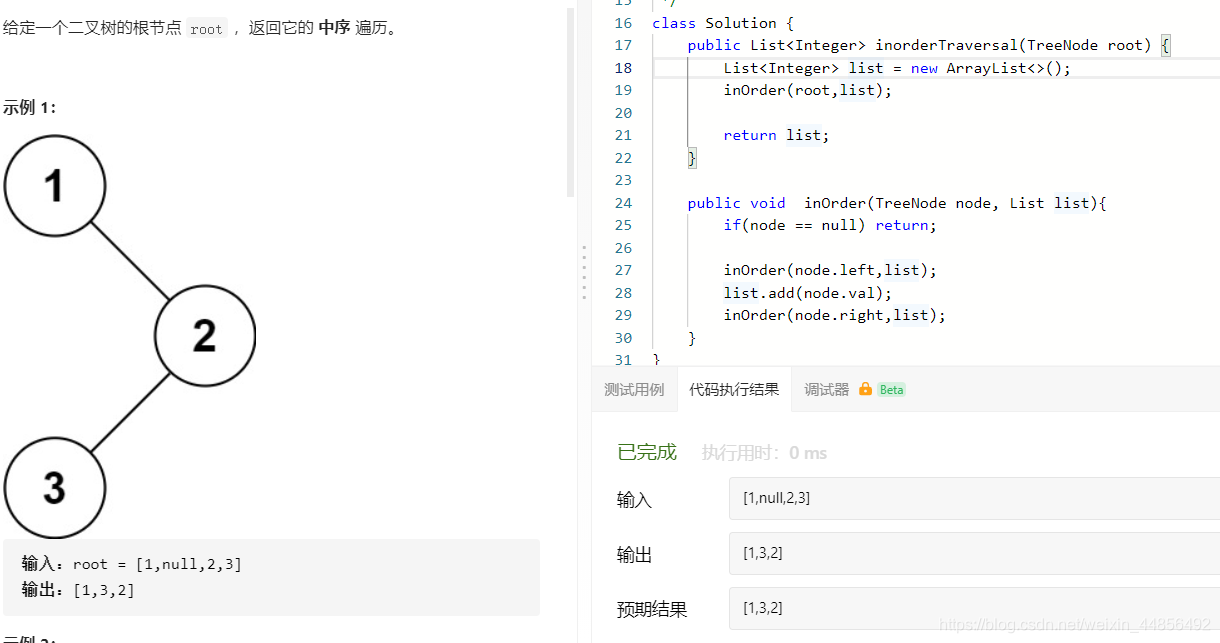The height and width of the screenshot is (643, 1220).
Task: Click the vertical panel divider drag handle
Action: 584,272
